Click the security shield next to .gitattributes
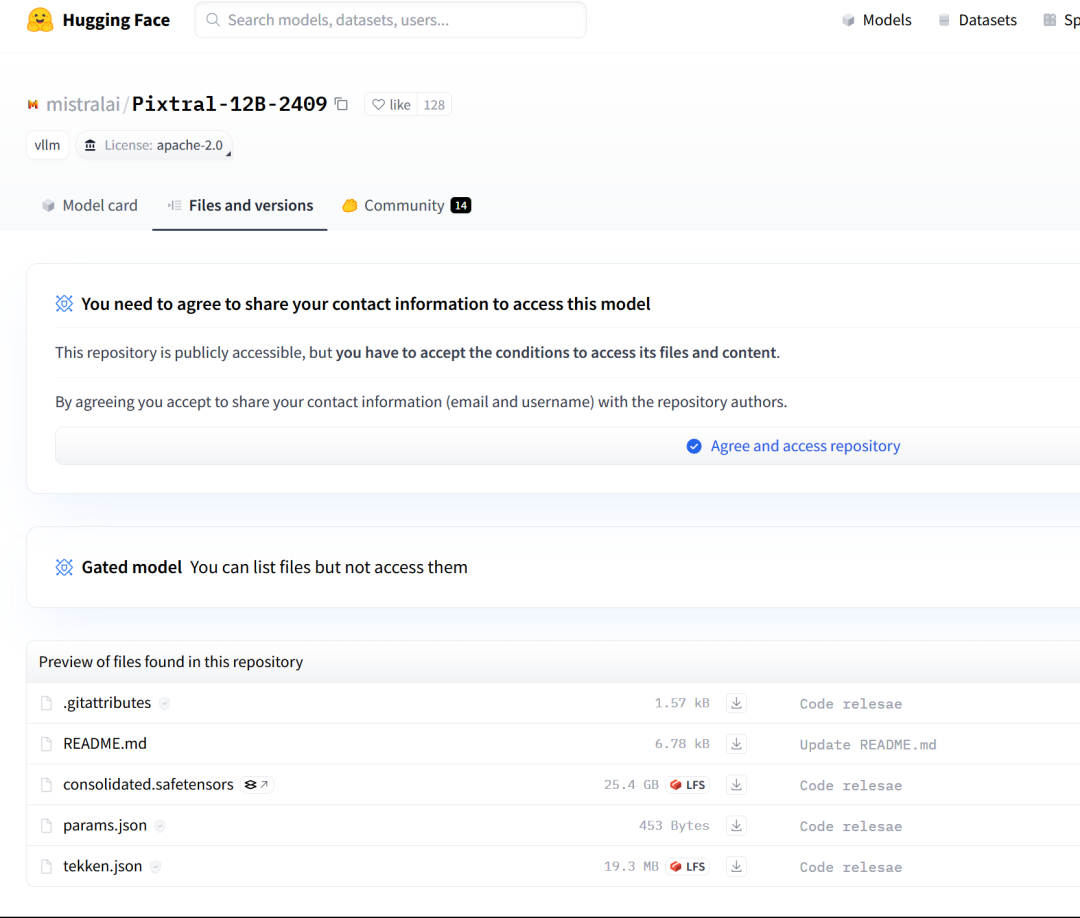 point(164,703)
